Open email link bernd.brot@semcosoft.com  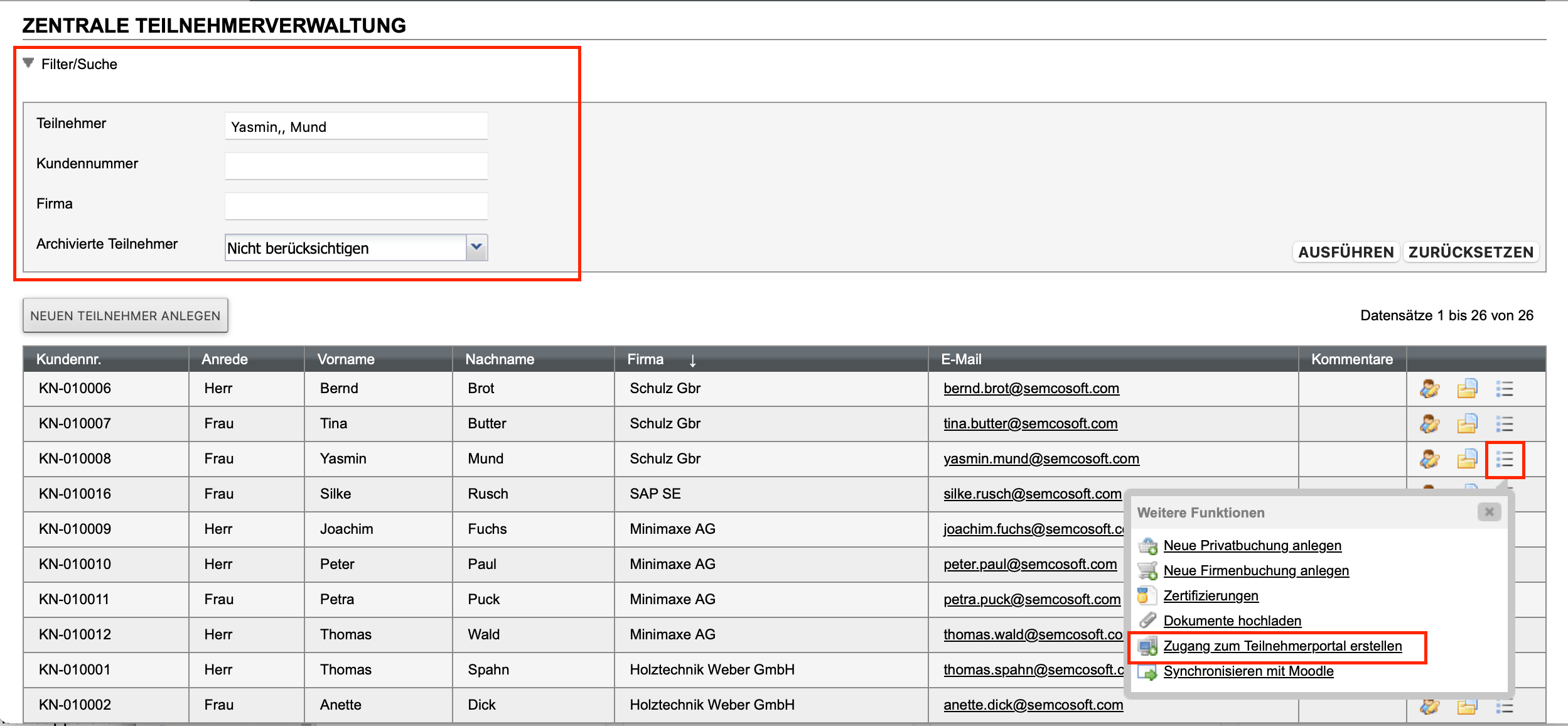coord(1031,389)
